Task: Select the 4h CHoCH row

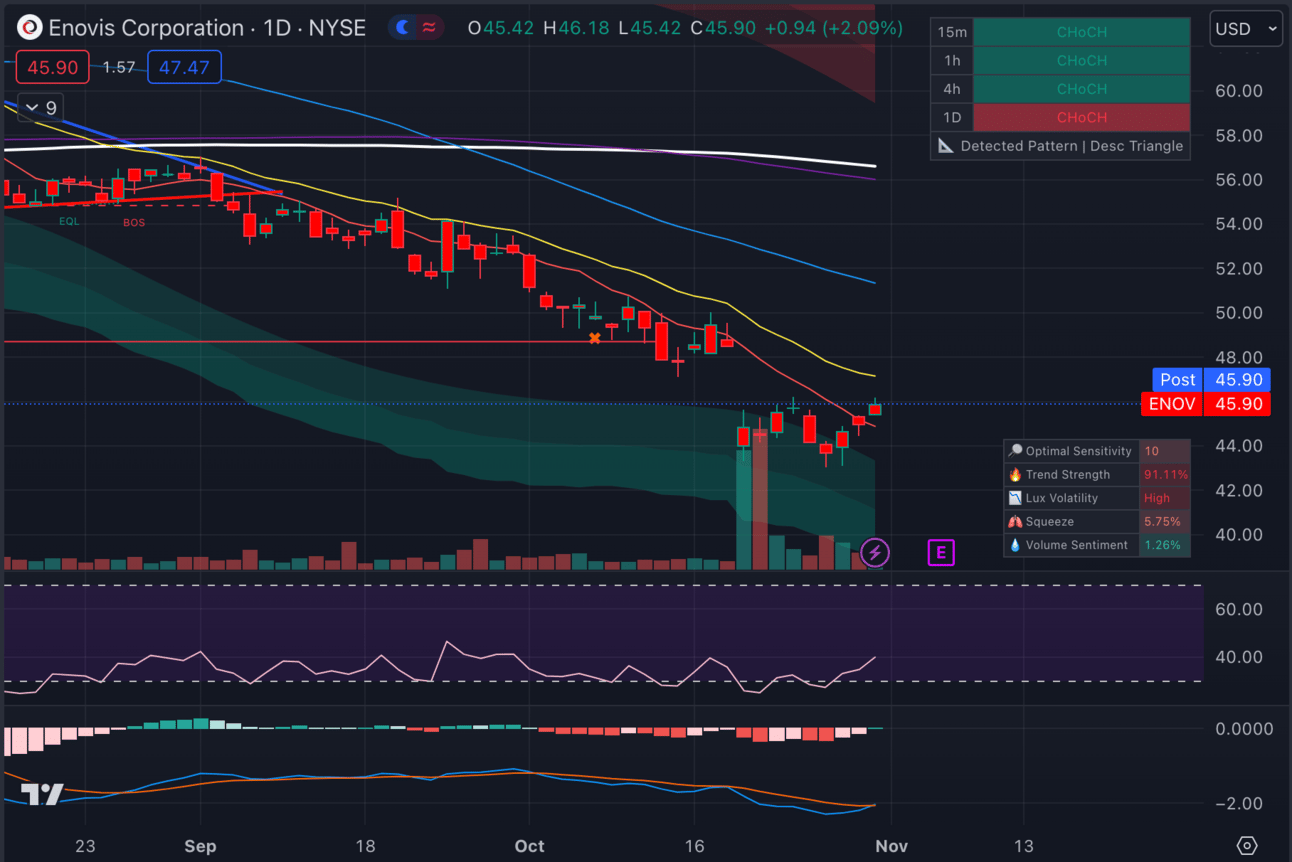Action: [x=1061, y=89]
